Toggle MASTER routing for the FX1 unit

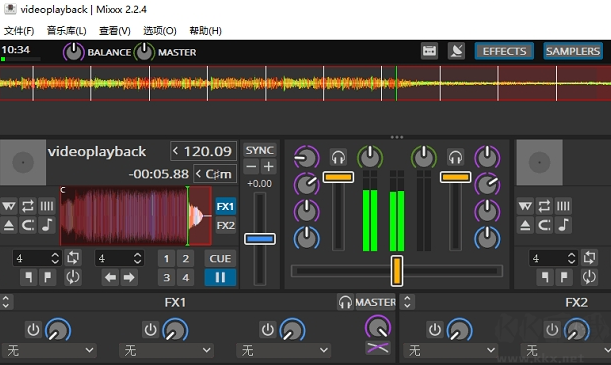(x=375, y=302)
